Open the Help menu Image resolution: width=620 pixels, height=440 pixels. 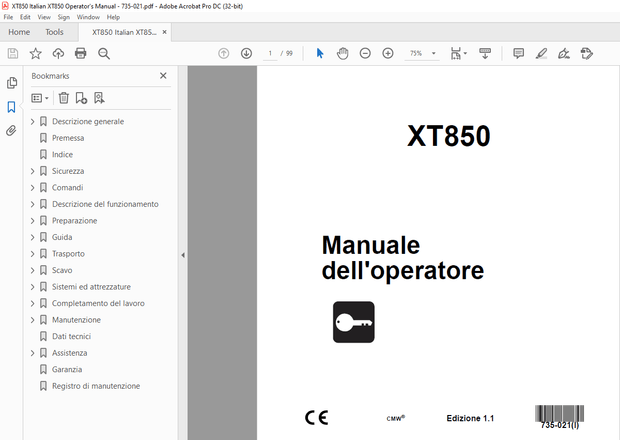point(113,17)
